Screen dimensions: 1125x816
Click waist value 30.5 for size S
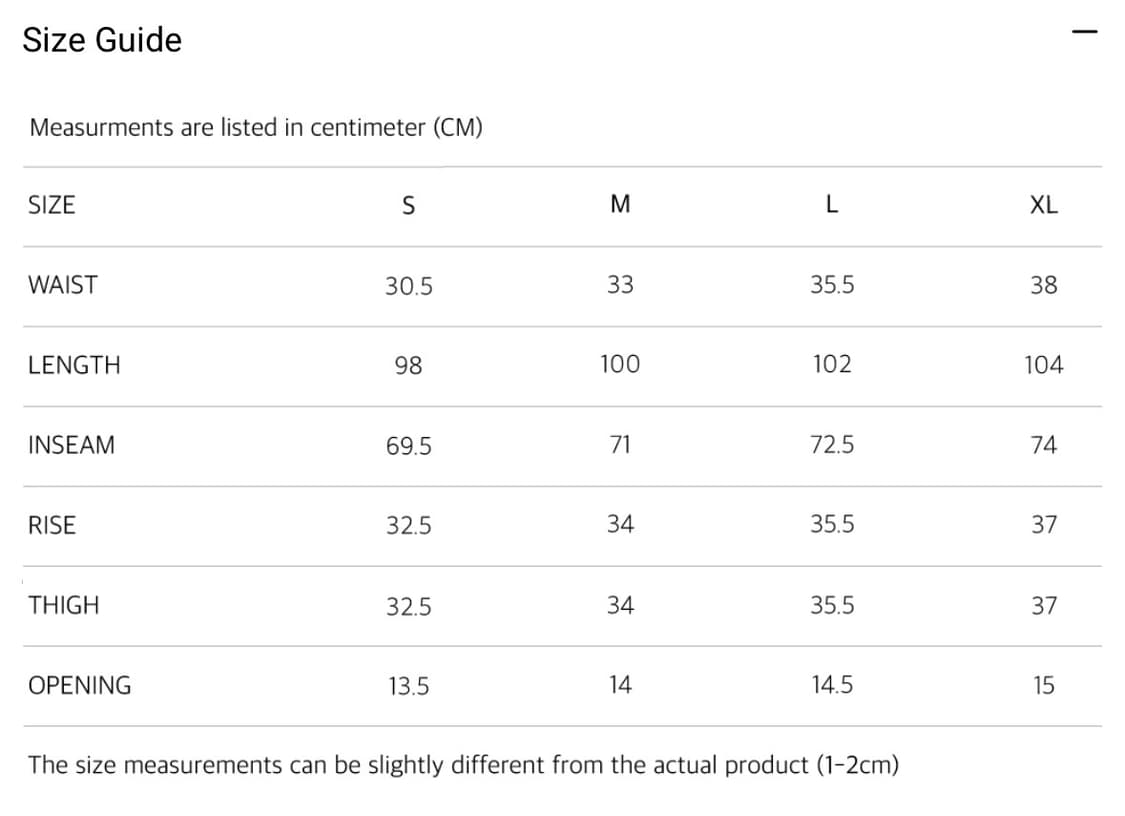(x=409, y=286)
